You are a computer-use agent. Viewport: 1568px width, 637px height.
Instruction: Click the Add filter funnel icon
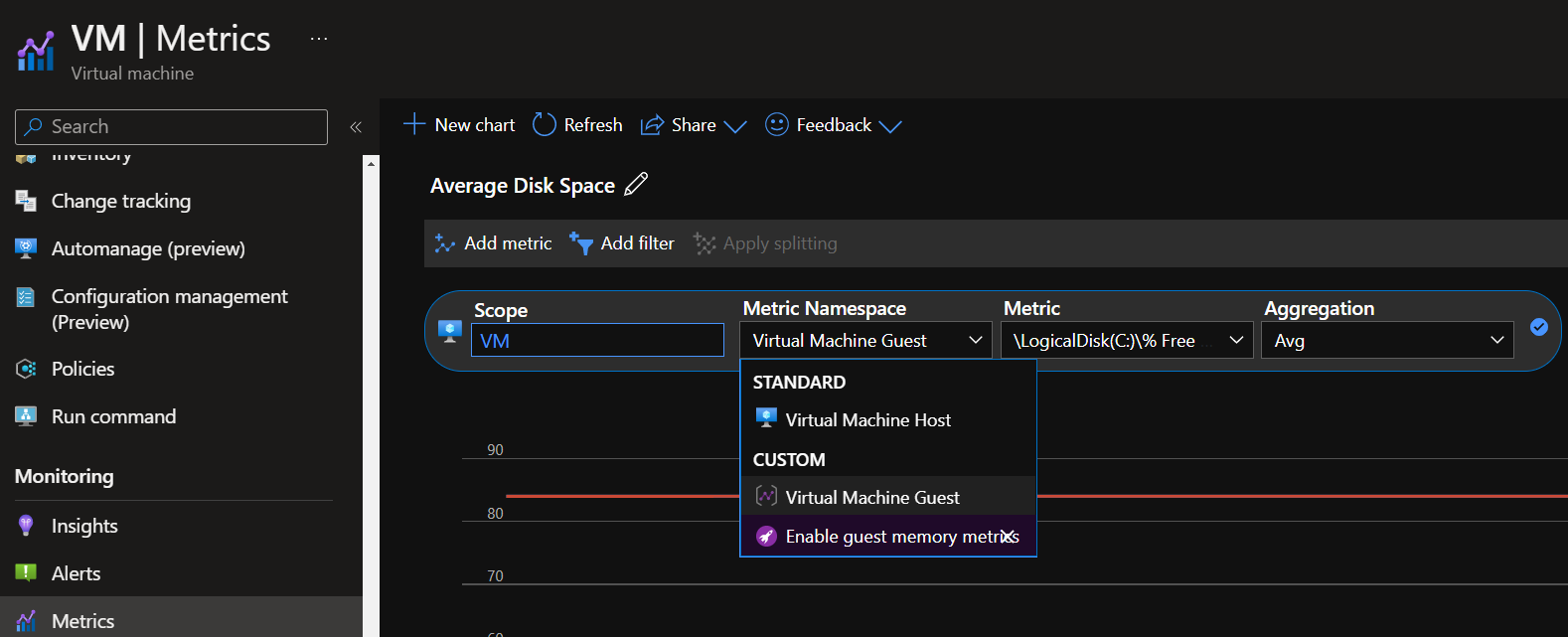coord(581,243)
